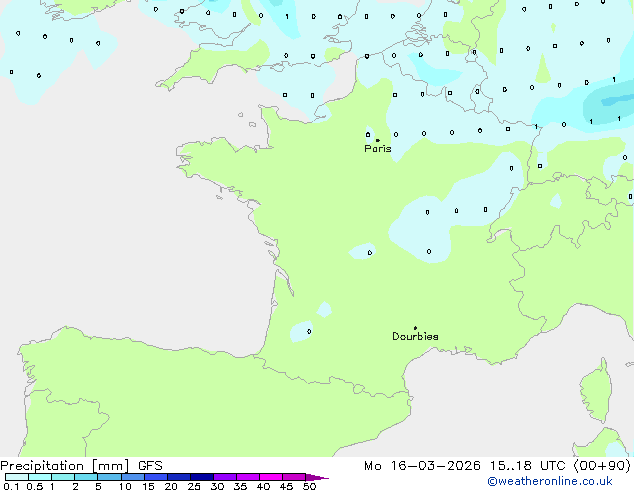Click the GFS model label

coord(150,466)
